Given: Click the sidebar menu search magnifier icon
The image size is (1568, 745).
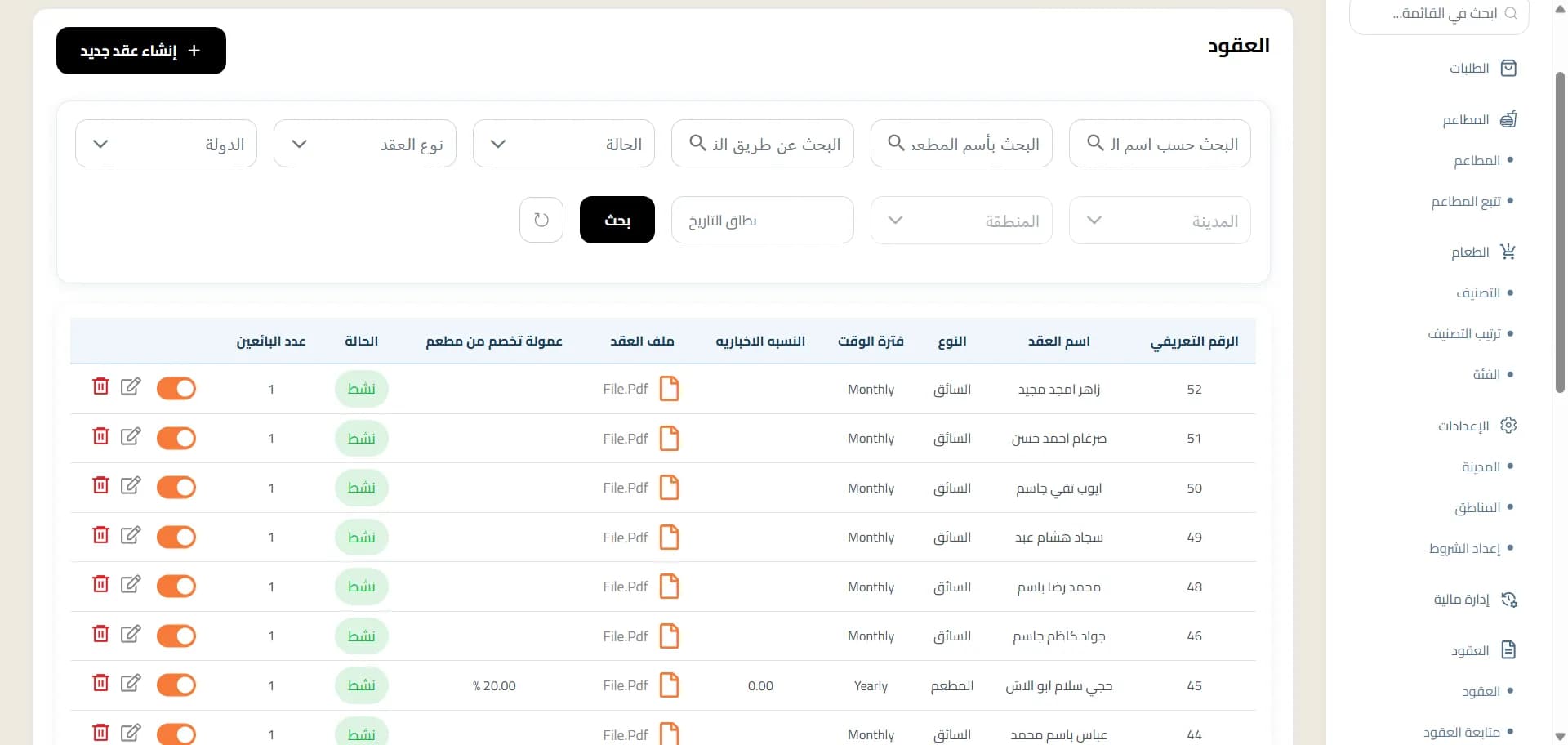Looking at the screenshot, I should 1511,13.
